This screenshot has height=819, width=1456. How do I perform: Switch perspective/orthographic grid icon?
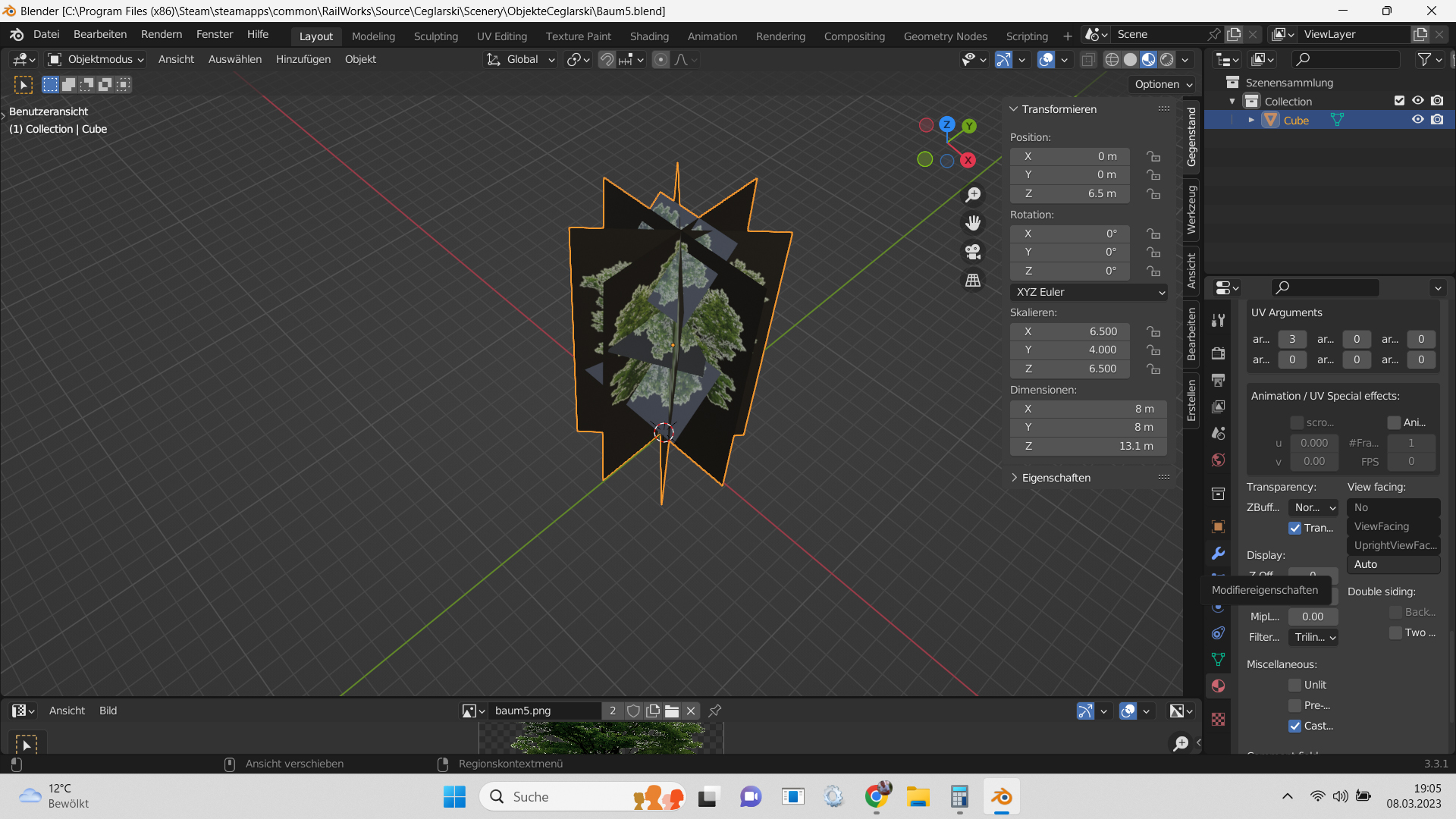[973, 281]
